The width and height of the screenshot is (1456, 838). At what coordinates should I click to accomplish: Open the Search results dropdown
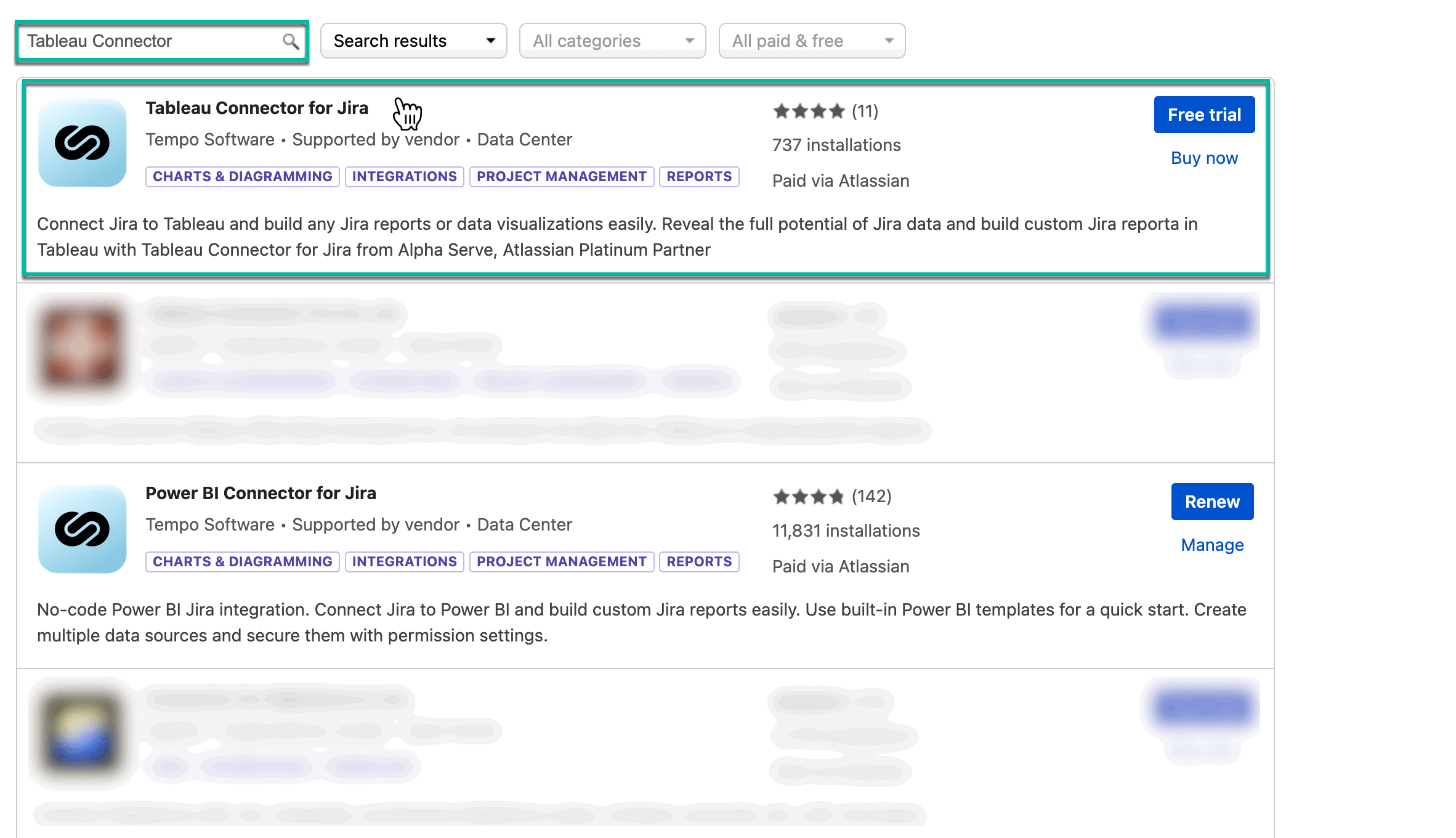point(414,41)
